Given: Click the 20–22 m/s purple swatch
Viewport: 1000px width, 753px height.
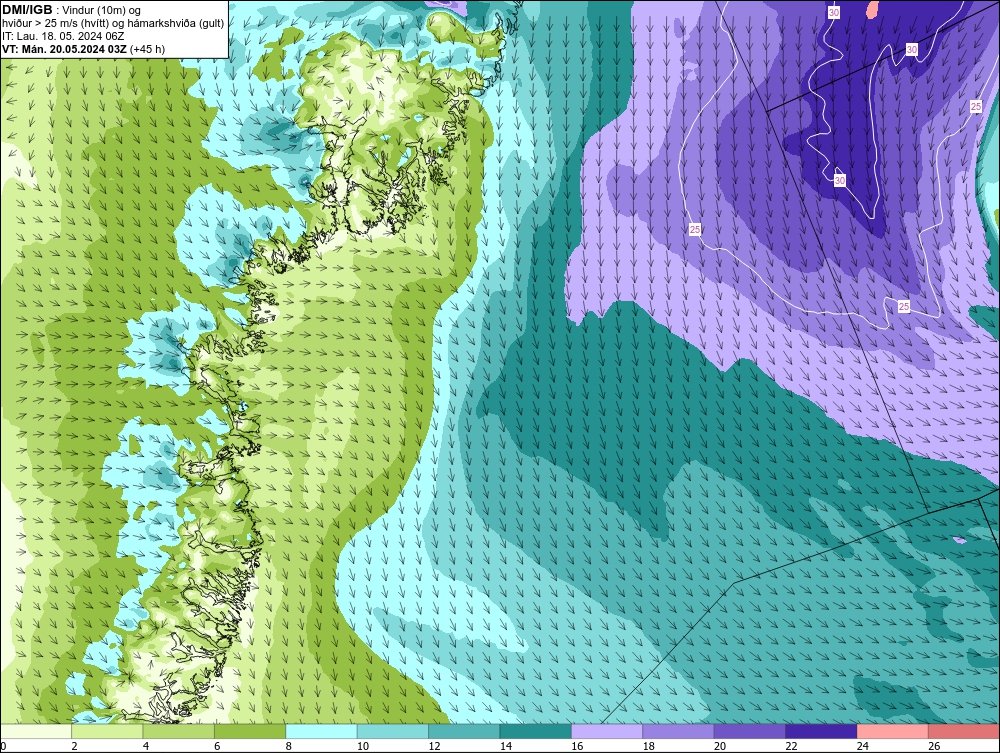Looking at the screenshot, I should click(x=750, y=731).
